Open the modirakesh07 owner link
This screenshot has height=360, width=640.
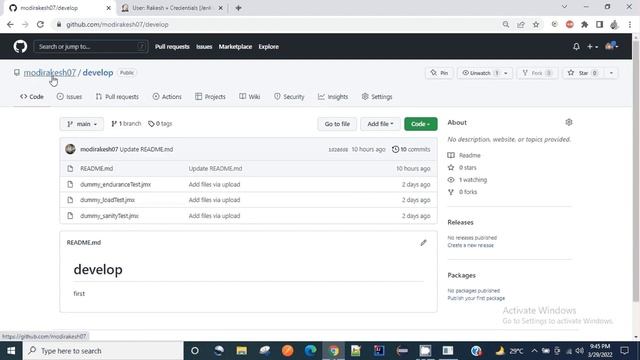(49, 73)
